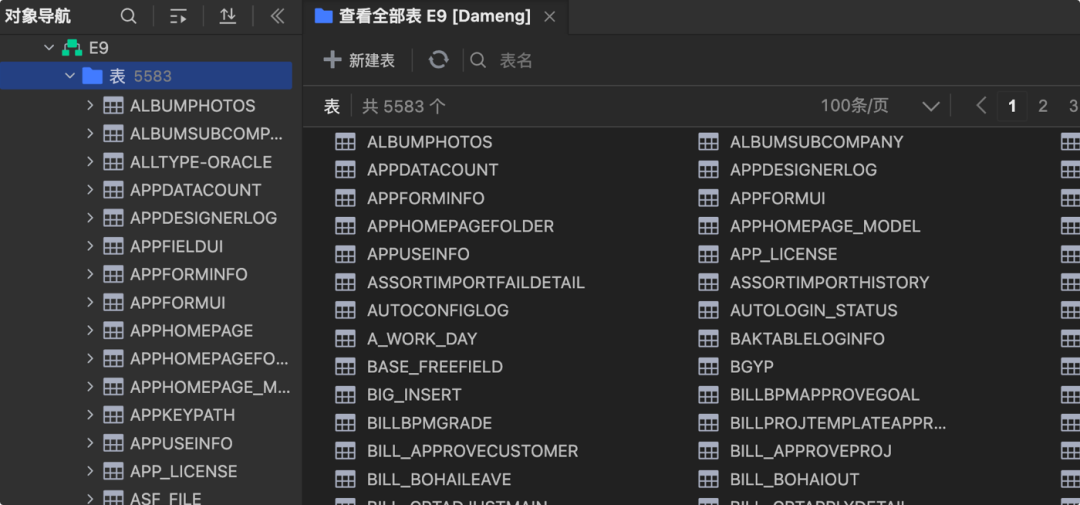This screenshot has height=505, width=1080.
Task: Click APPFORMINFO in the table grid
Action: tap(426, 198)
